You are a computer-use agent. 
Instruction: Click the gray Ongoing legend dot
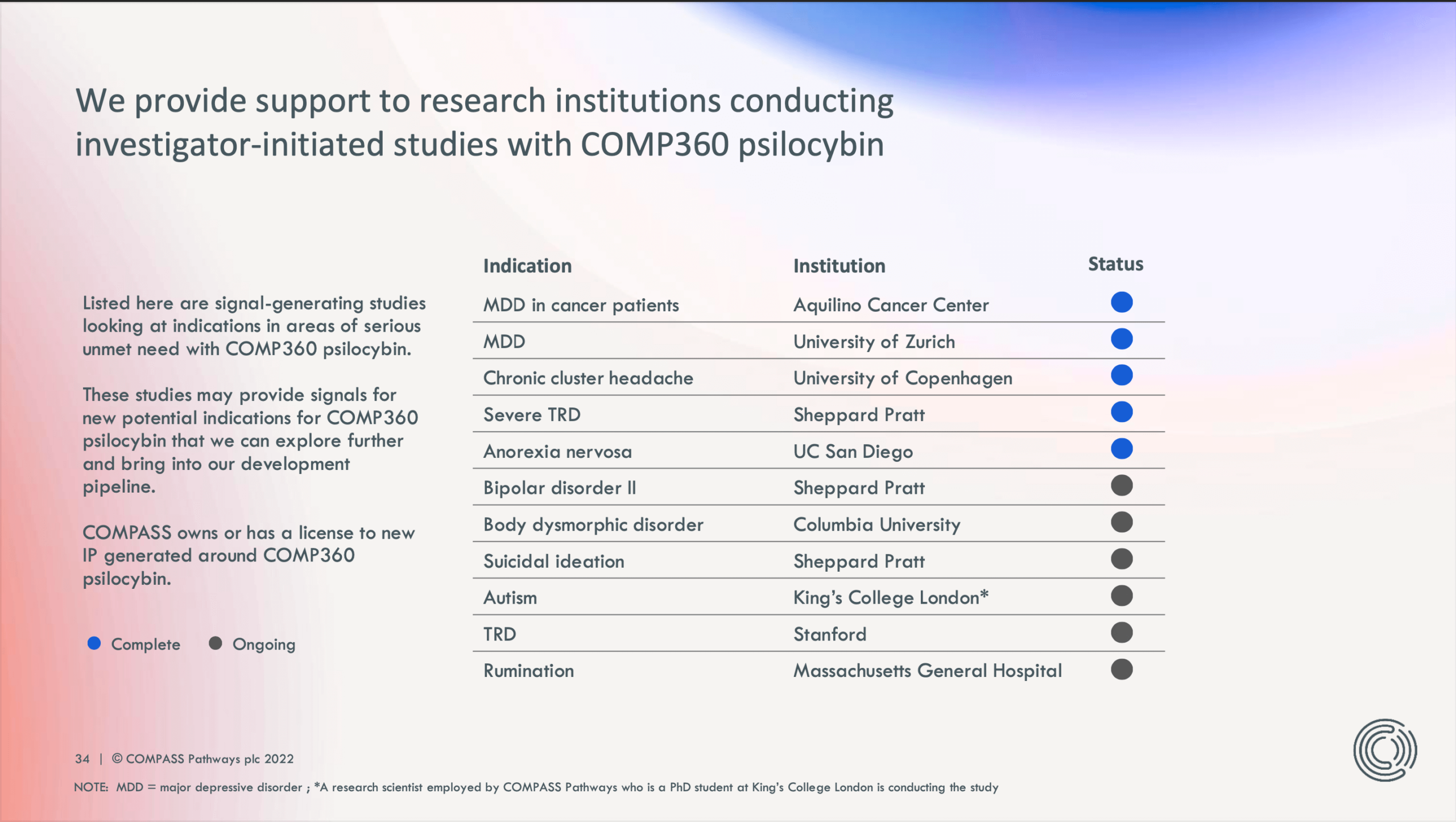pos(216,643)
